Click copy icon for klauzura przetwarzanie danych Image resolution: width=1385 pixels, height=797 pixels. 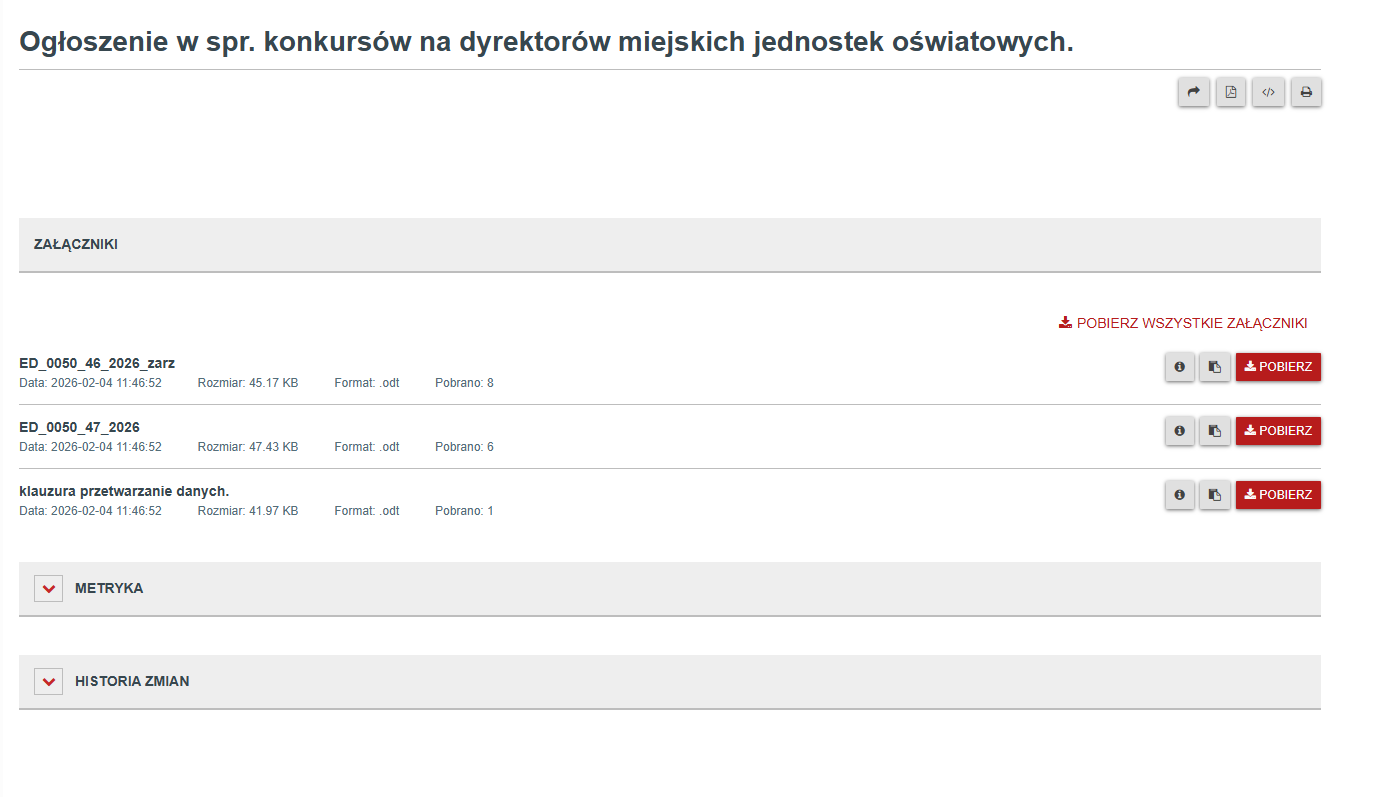pos(1215,495)
